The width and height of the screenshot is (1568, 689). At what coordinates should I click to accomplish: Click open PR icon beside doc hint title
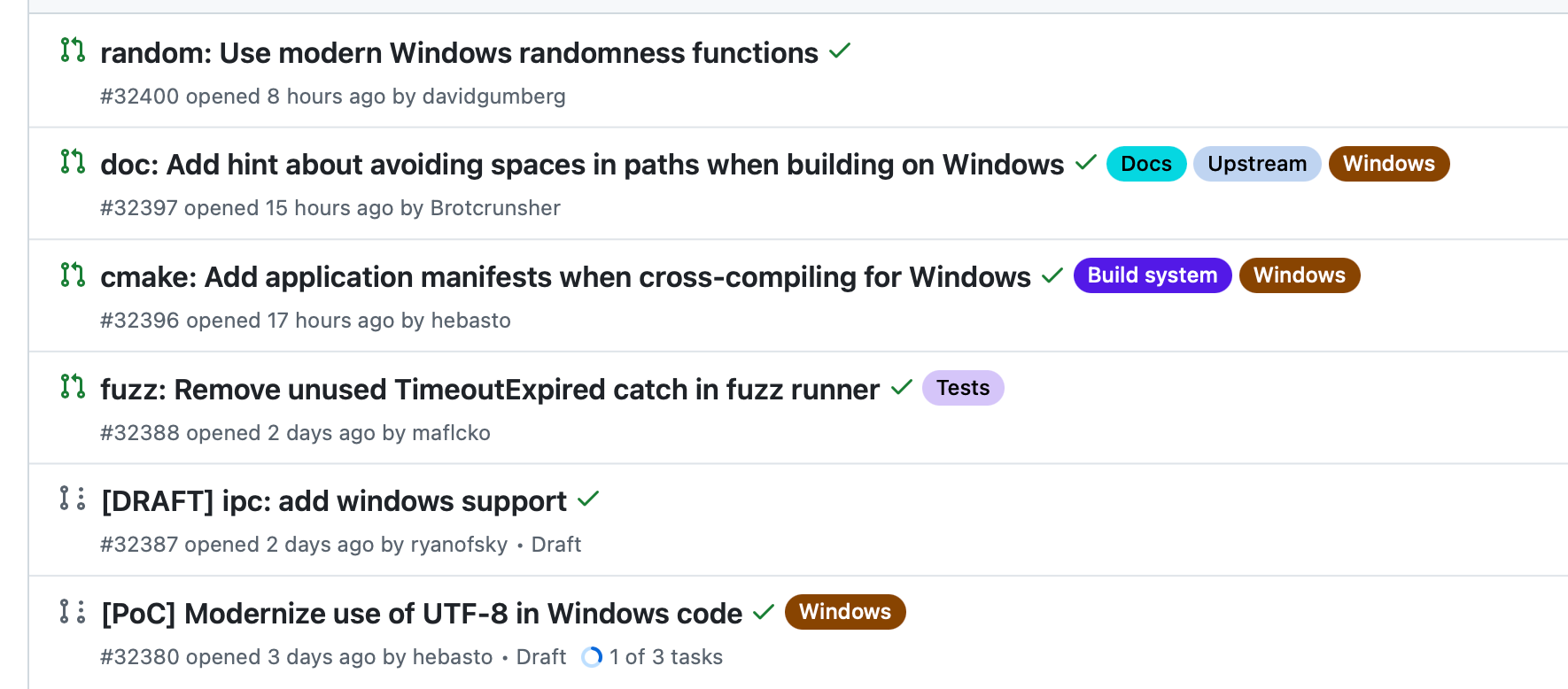(73, 162)
